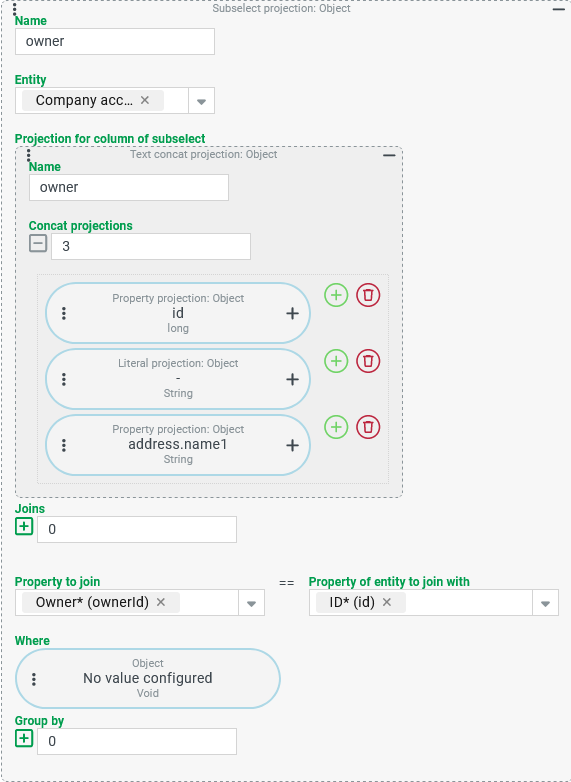
Task: Expand the address.name1 projection details
Action: (292, 445)
